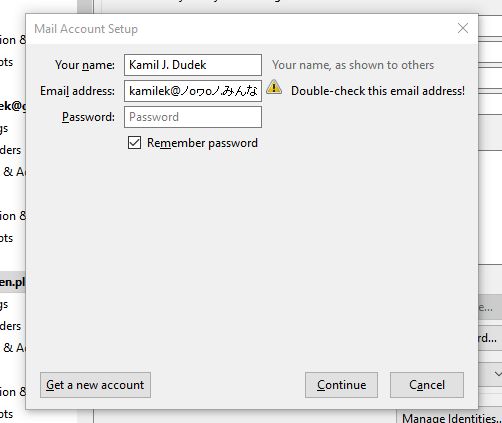Cancel the account setup dialog

[x=427, y=385]
